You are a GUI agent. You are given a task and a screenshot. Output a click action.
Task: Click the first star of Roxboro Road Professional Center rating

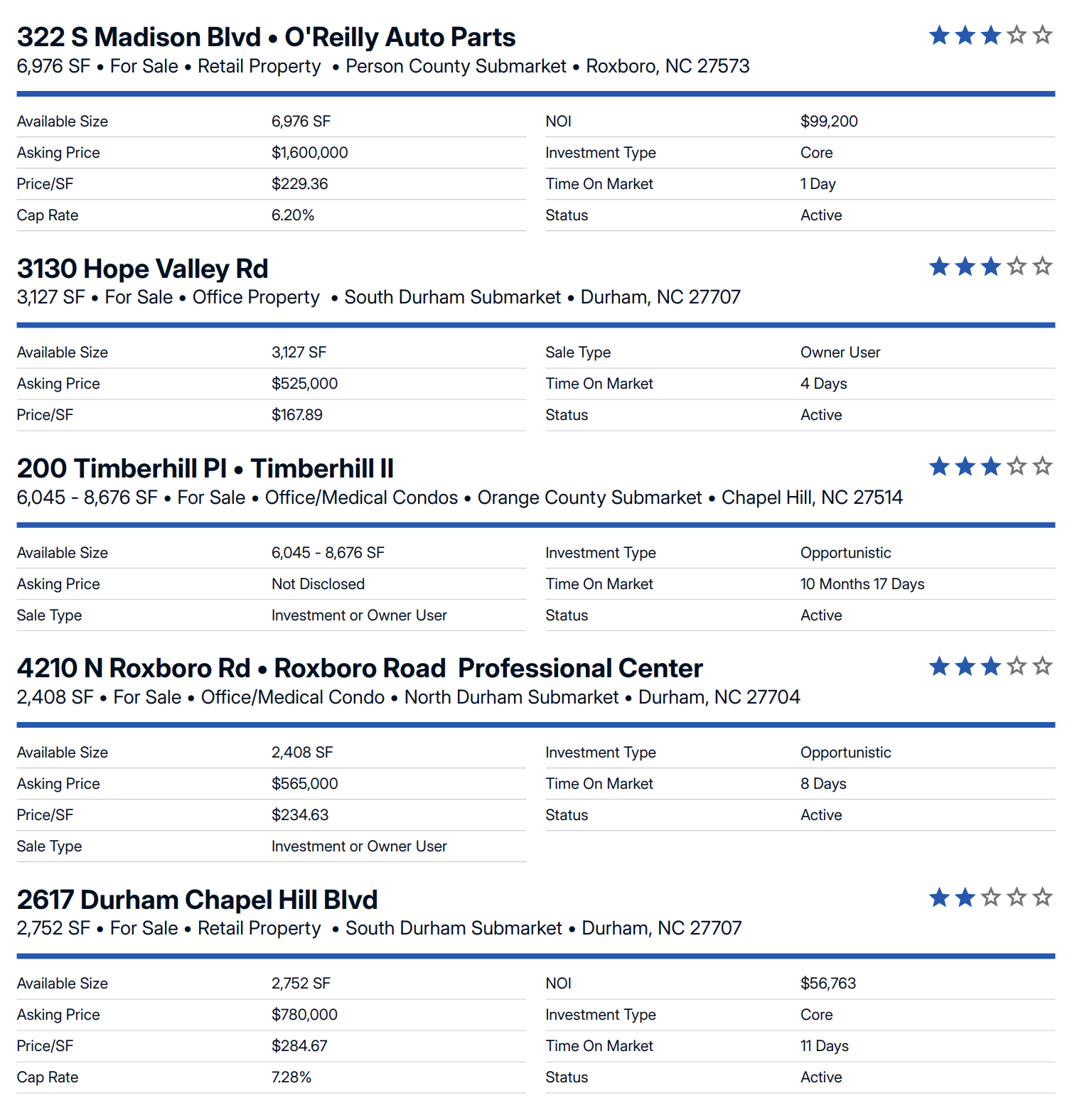click(x=939, y=666)
